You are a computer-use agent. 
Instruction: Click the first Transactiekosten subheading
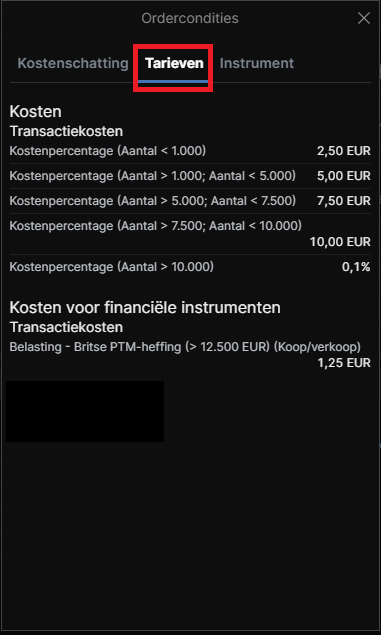(x=66, y=132)
